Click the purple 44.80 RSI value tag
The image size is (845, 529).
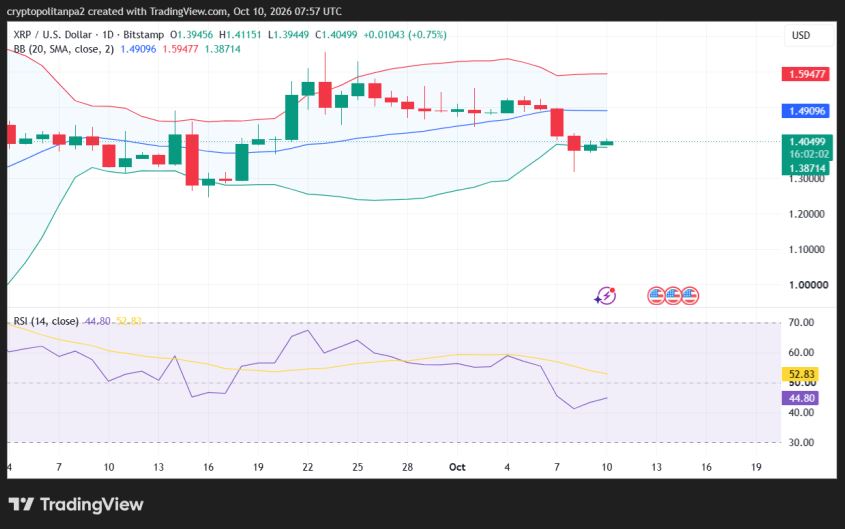[800, 398]
